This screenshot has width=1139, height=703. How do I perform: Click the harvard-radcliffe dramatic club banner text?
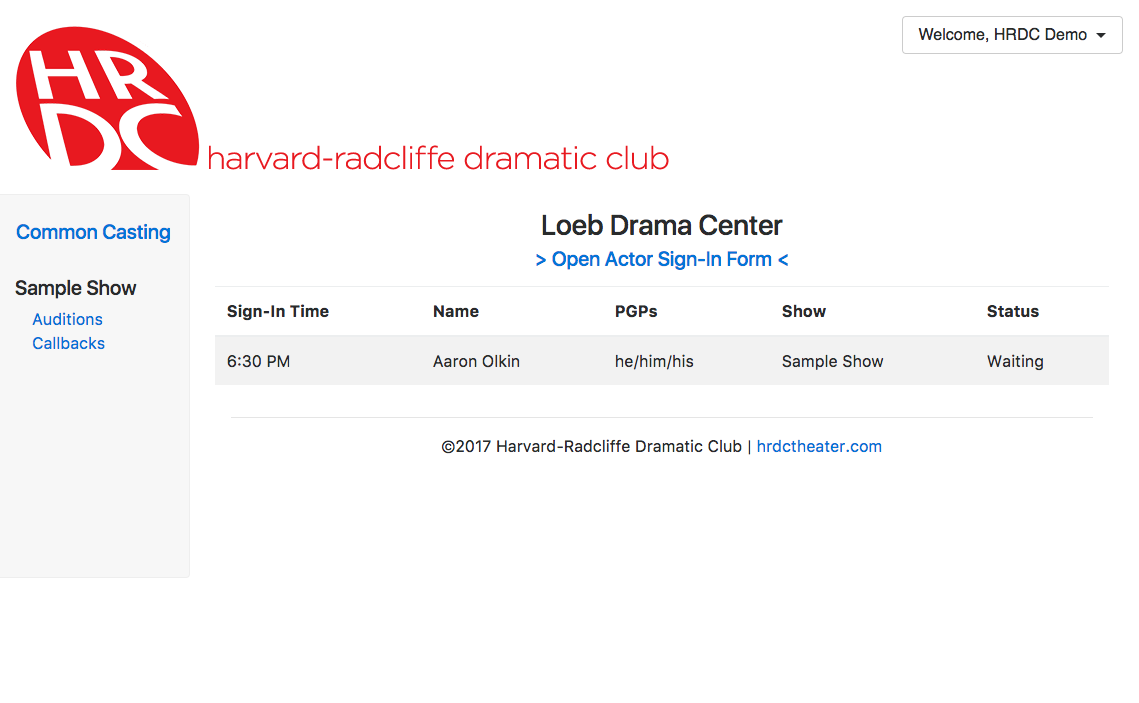[438, 158]
